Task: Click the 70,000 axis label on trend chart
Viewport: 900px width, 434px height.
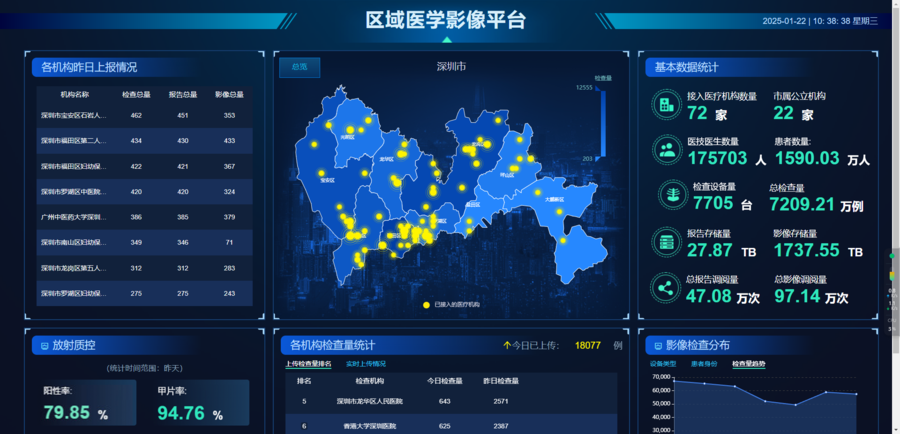Action: coord(662,377)
